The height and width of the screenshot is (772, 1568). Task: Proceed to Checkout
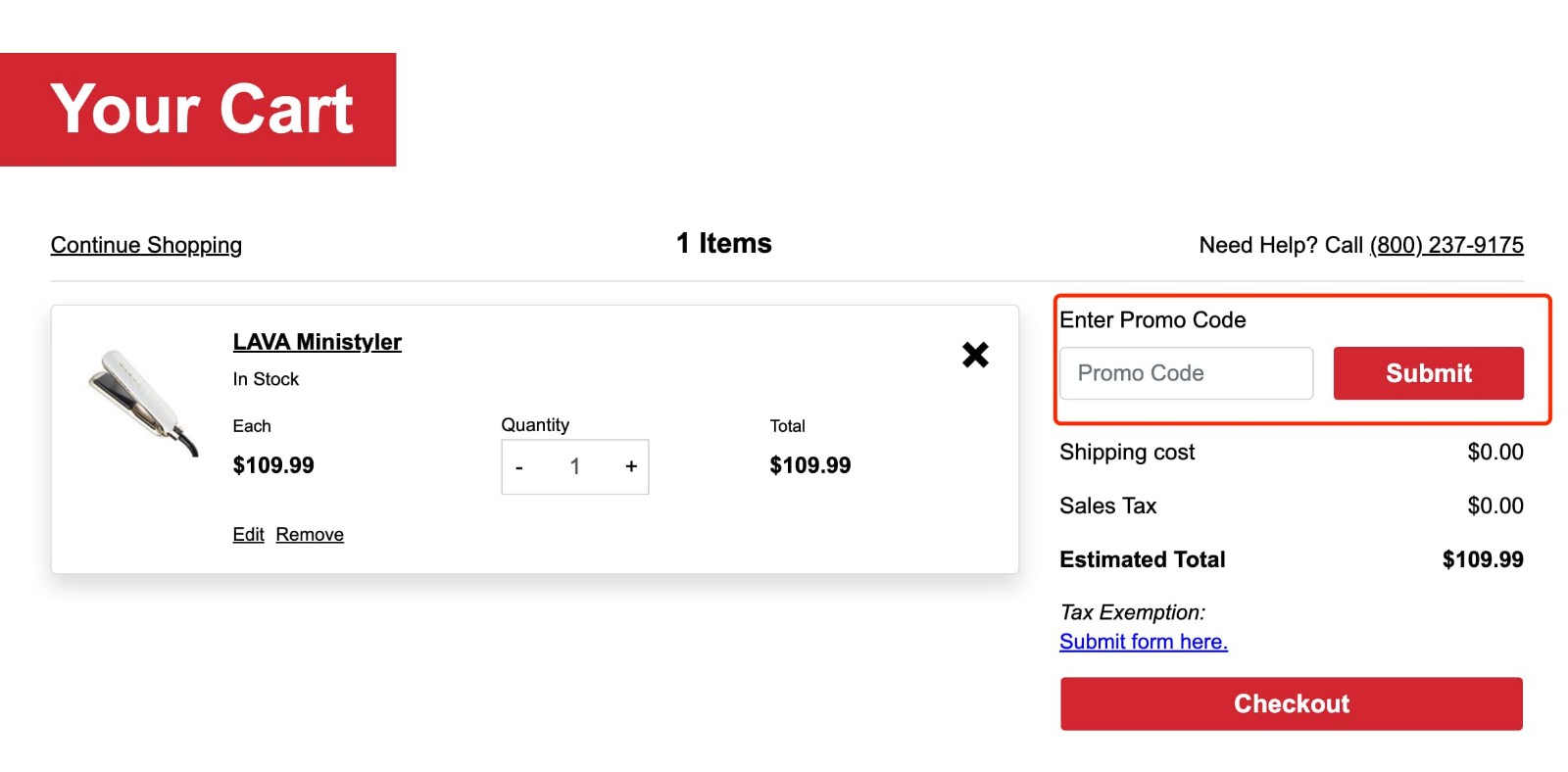coord(1291,703)
